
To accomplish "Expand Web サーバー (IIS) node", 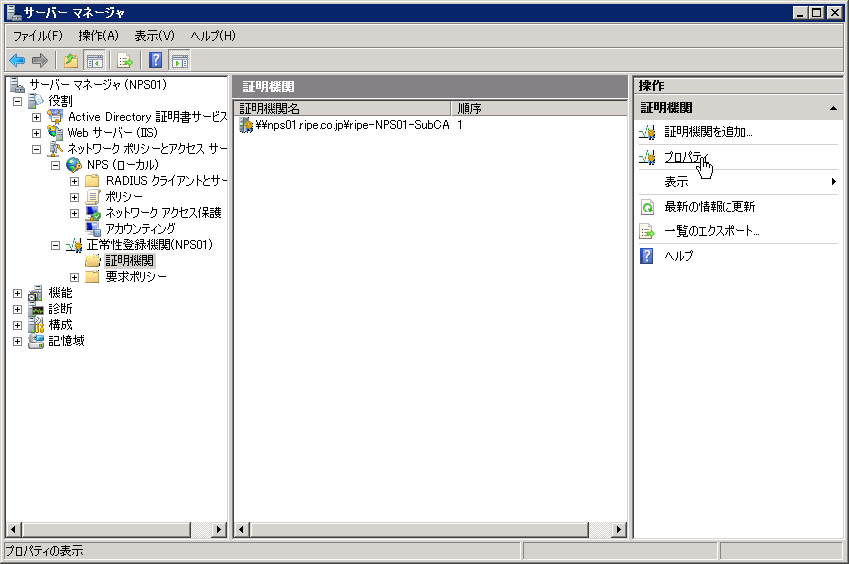I will click(x=36, y=133).
